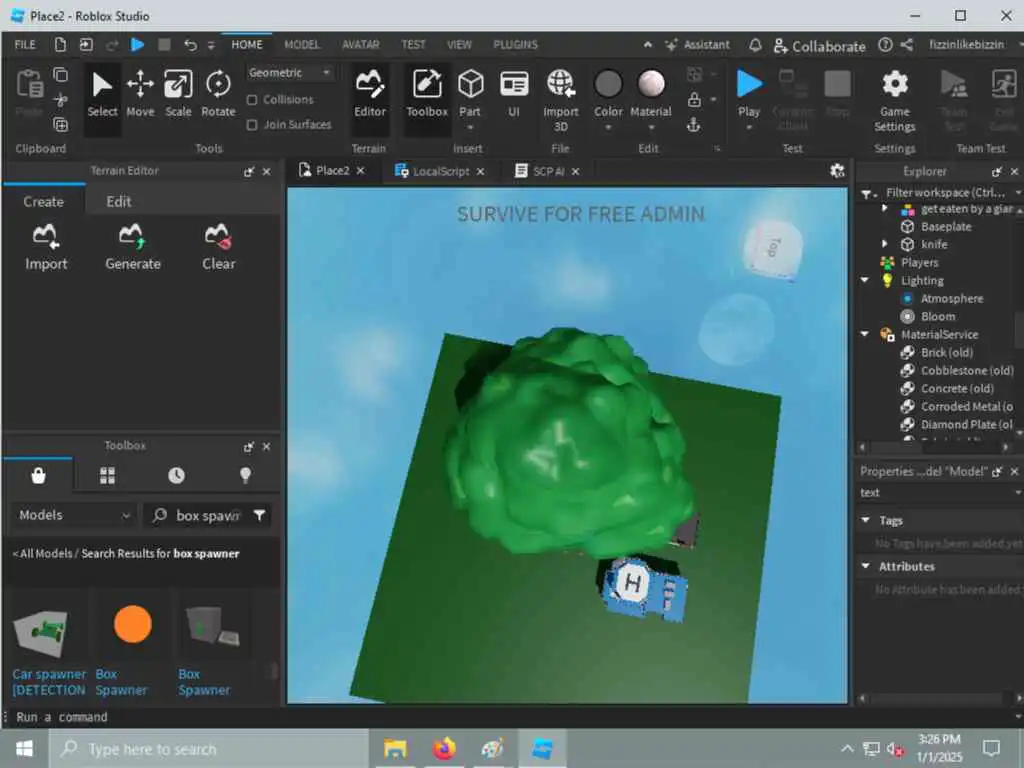Open the Toolbox Creations lightbulb tab

tap(245, 475)
